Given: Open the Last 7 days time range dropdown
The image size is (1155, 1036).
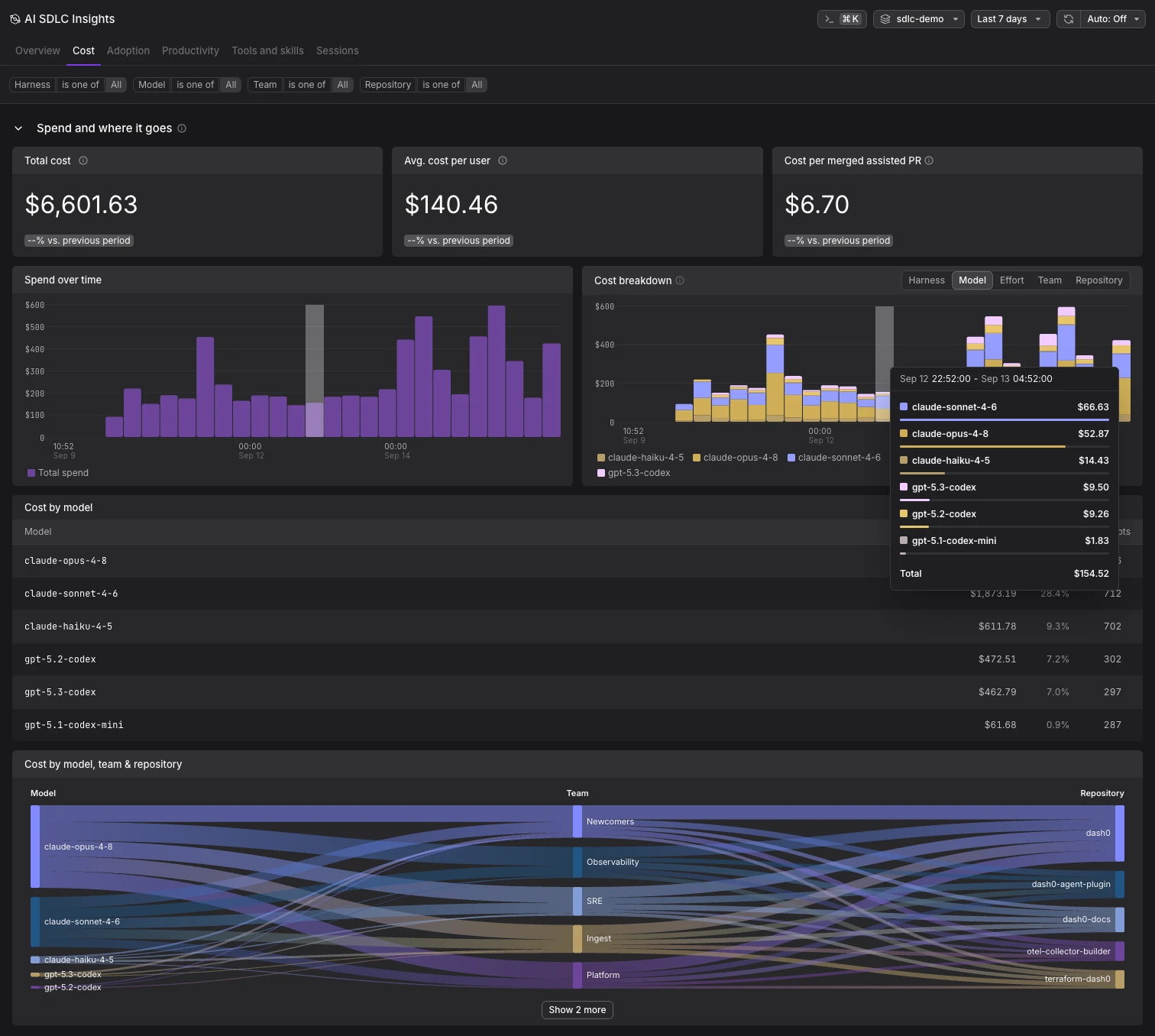Looking at the screenshot, I should (x=1010, y=19).
